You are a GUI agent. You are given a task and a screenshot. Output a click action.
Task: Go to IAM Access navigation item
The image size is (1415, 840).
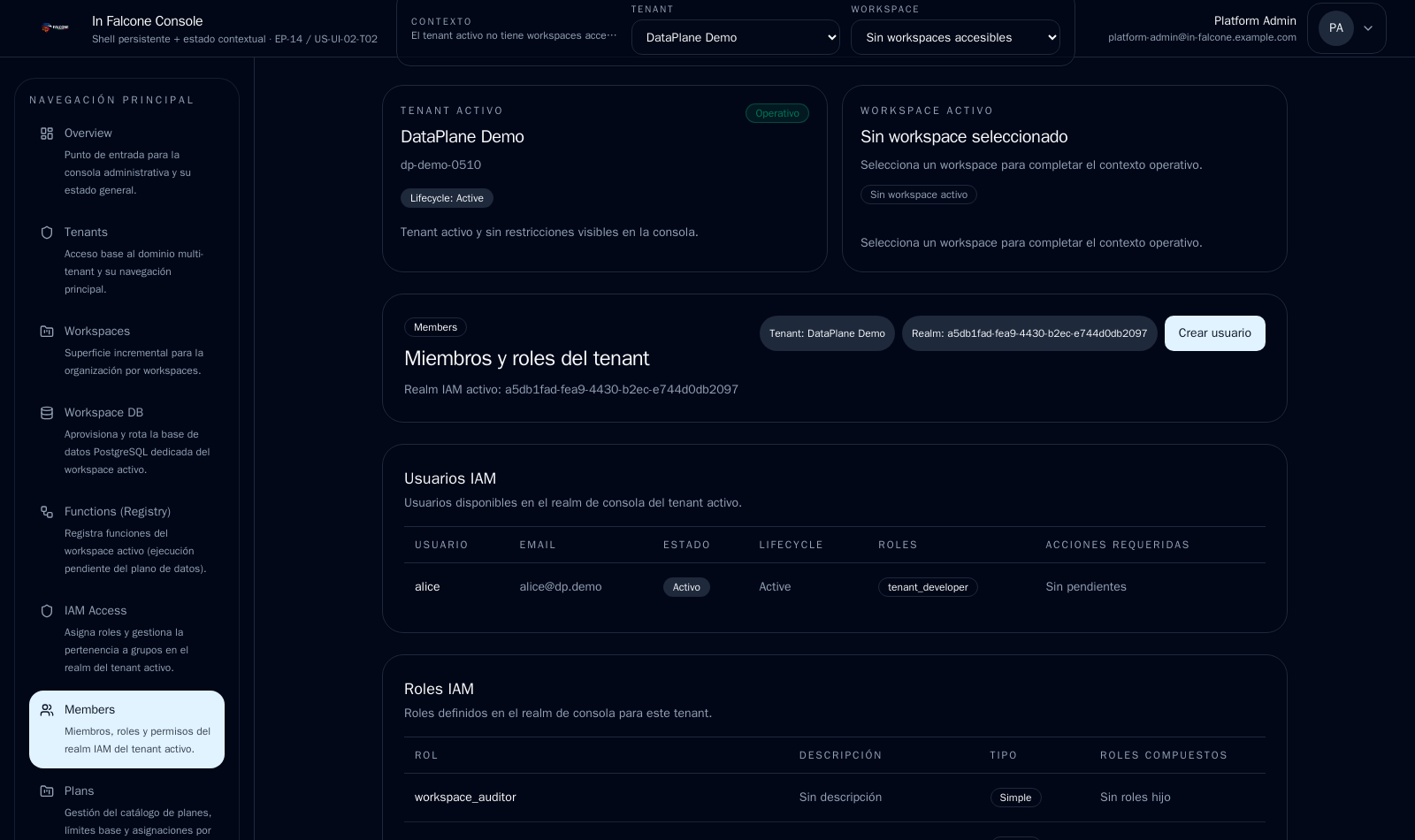tap(126, 638)
